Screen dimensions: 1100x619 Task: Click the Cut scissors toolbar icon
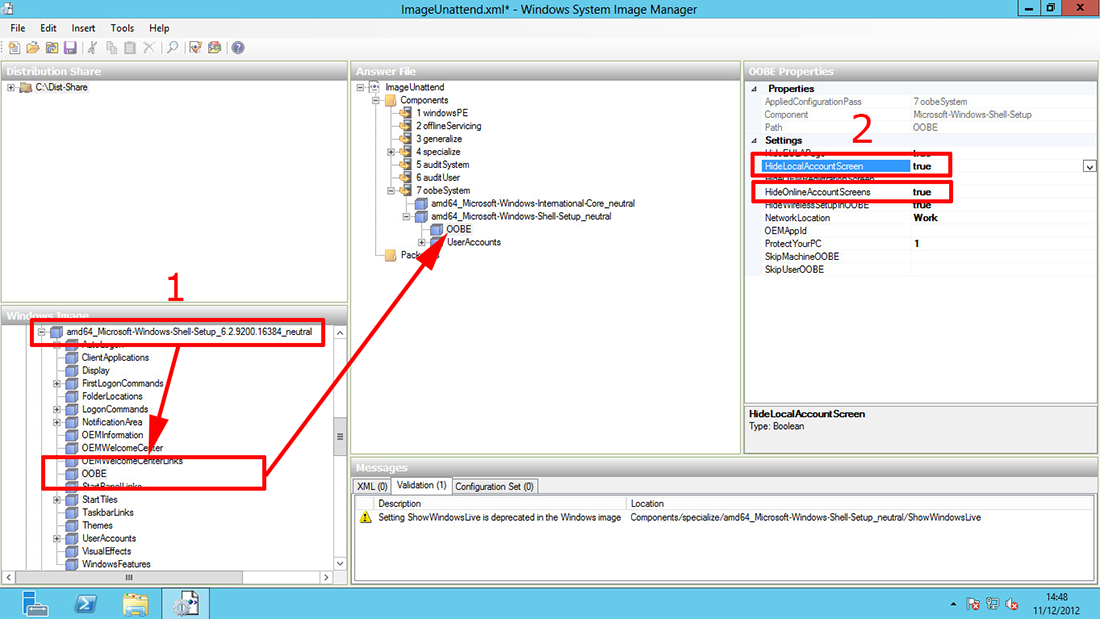tap(92, 48)
